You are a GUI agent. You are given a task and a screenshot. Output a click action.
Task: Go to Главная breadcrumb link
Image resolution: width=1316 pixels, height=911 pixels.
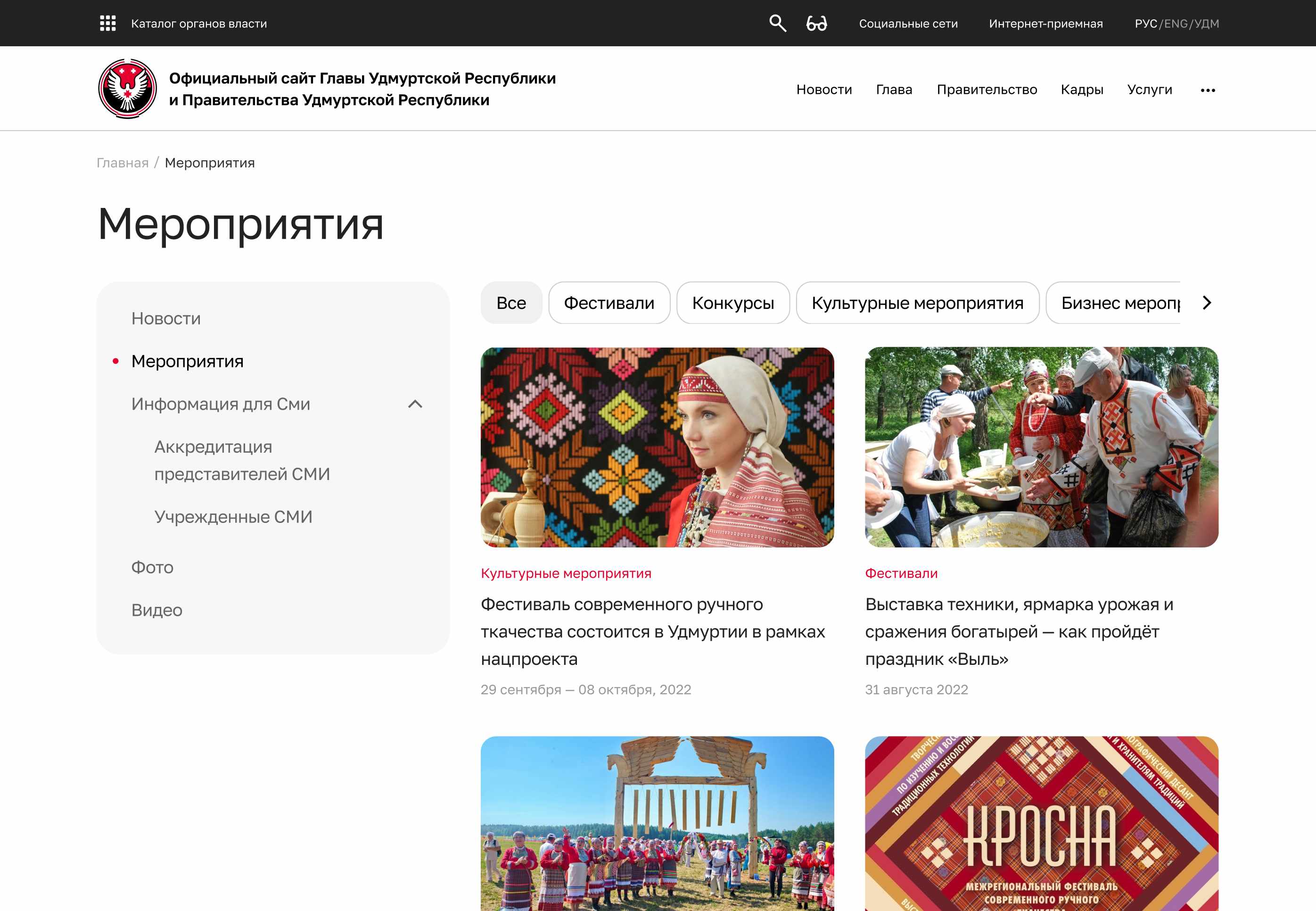(122, 163)
